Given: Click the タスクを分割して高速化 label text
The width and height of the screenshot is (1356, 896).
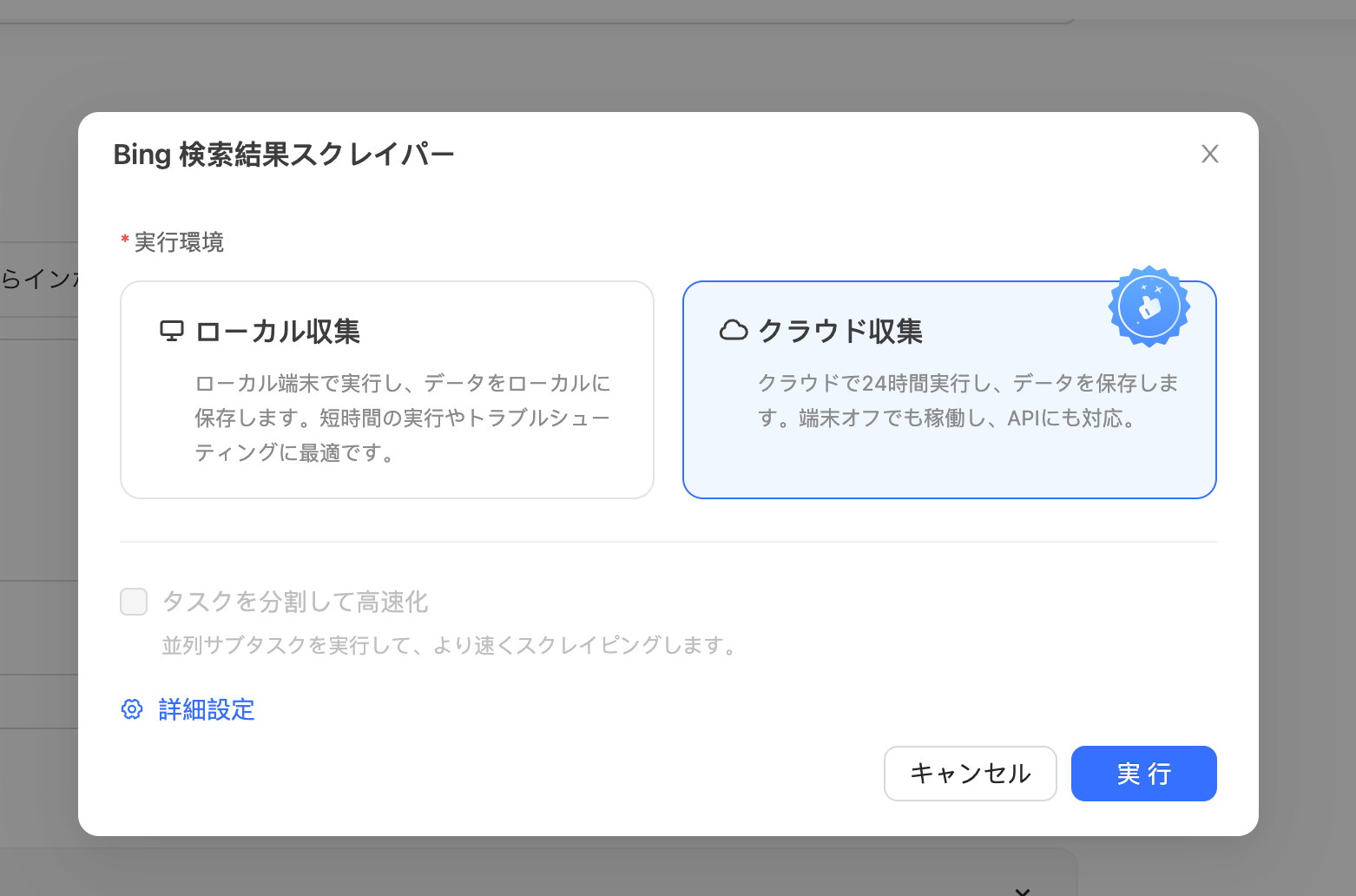Looking at the screenshot, I should (295, 601).
